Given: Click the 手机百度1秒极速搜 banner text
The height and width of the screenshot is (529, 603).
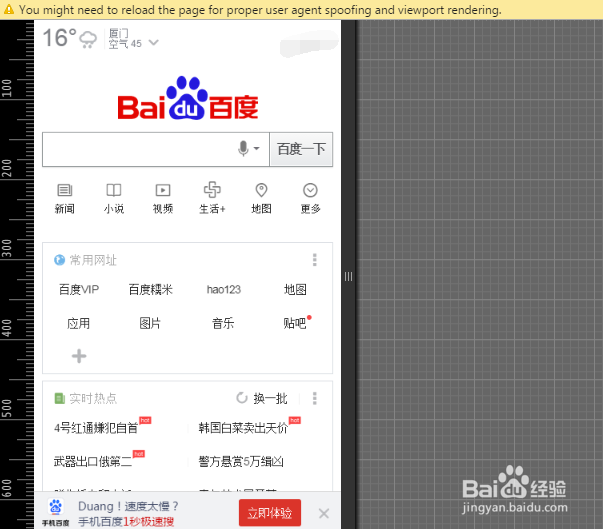Looking at the screenshot, I should [x=126, y=522].
